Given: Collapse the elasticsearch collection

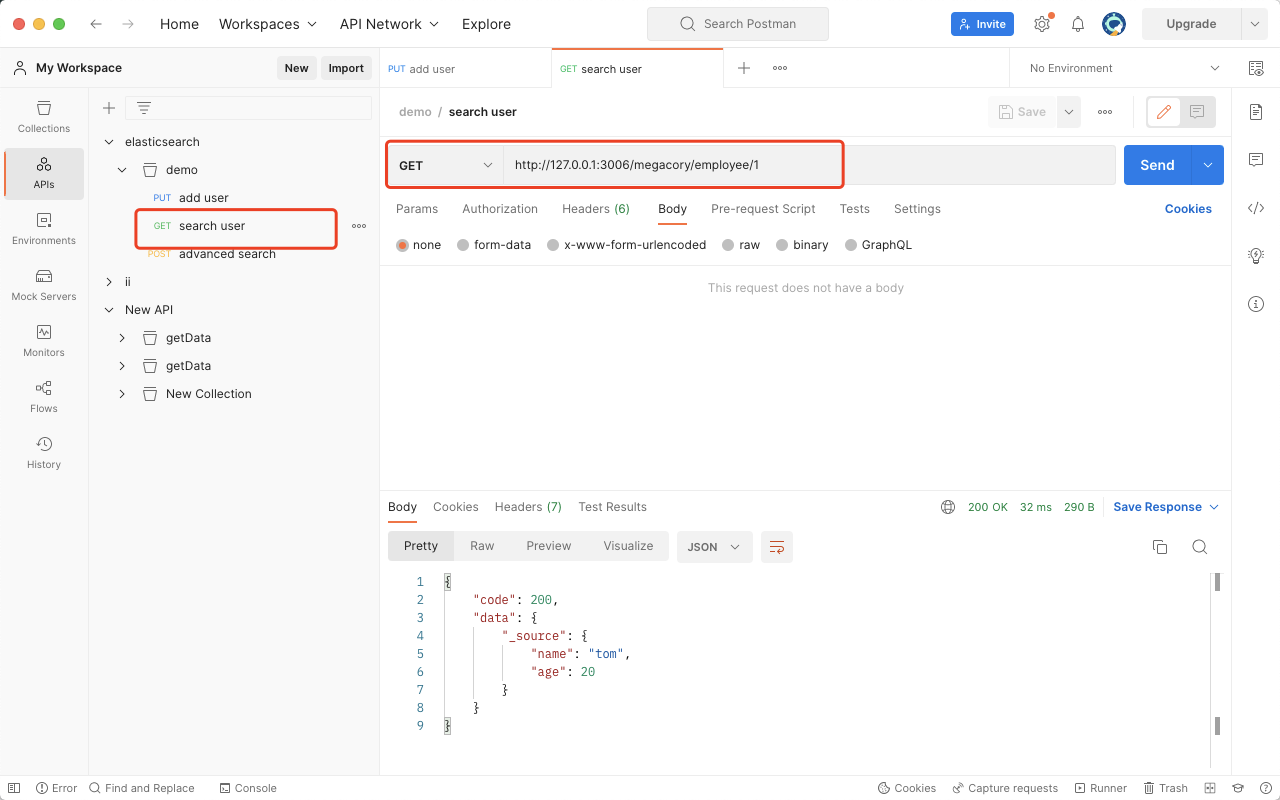Looking at the screenshot, I should click(x=109, y=141).
